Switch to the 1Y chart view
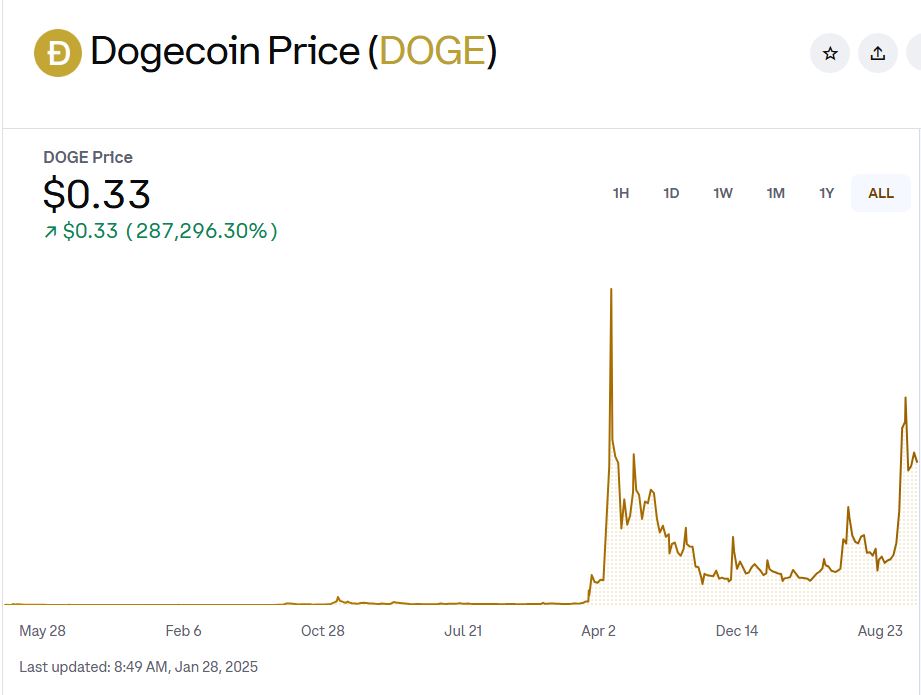 826,193
